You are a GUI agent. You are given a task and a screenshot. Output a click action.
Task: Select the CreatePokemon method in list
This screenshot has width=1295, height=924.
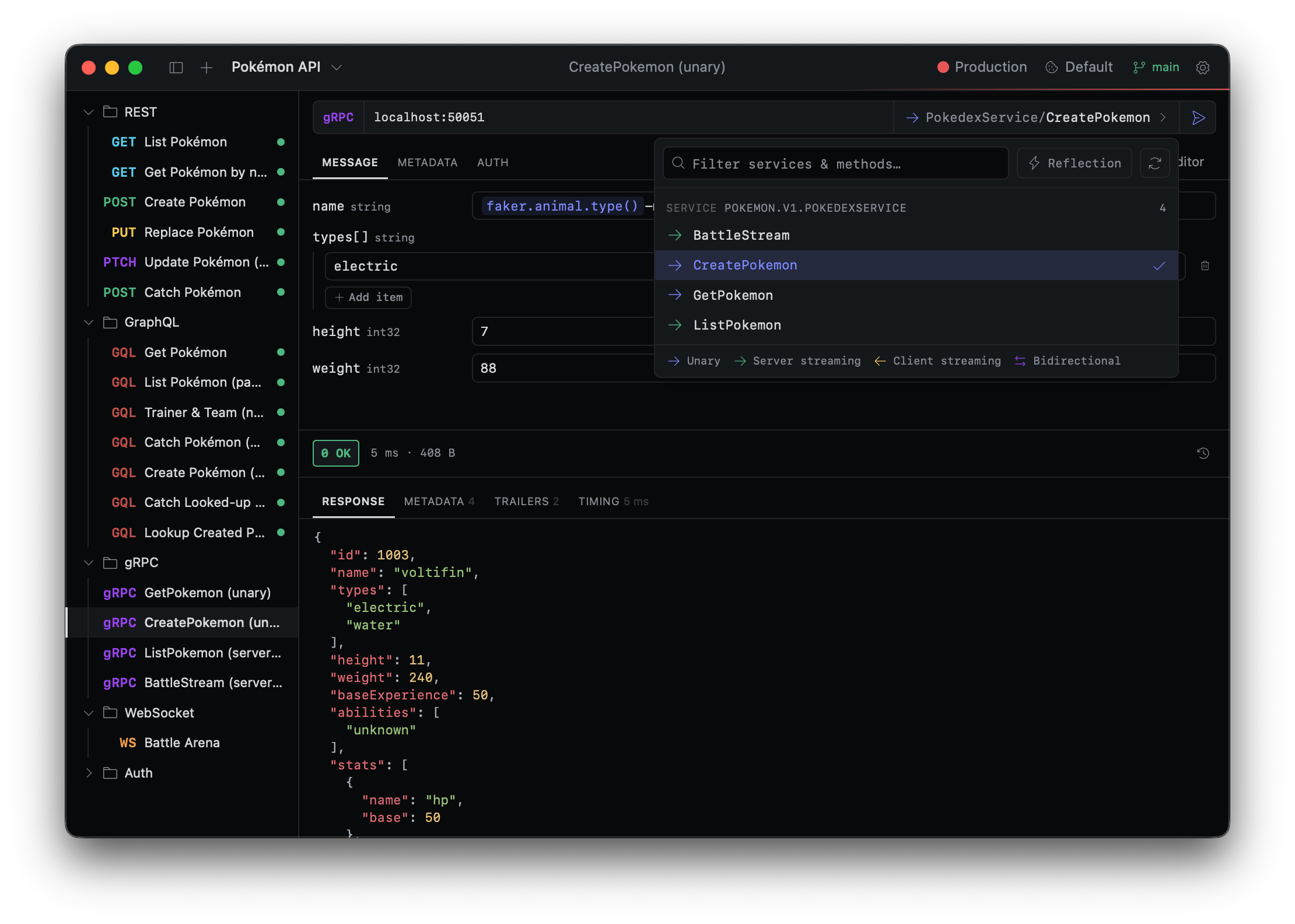point(916,265)
